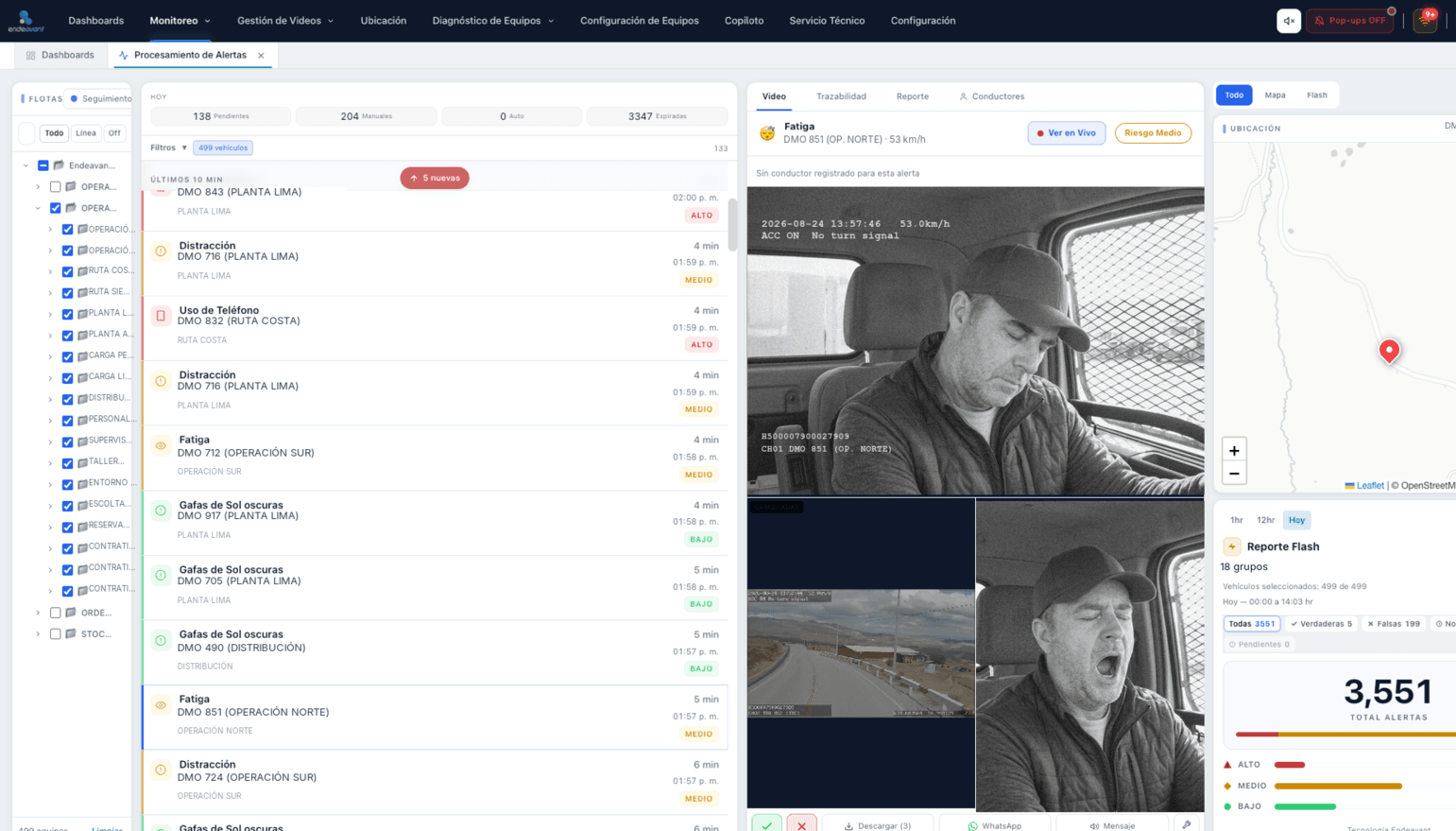Reject the alert with the red X
The height and width of the screenshot is (831, 1456).
tap(801, 823)
